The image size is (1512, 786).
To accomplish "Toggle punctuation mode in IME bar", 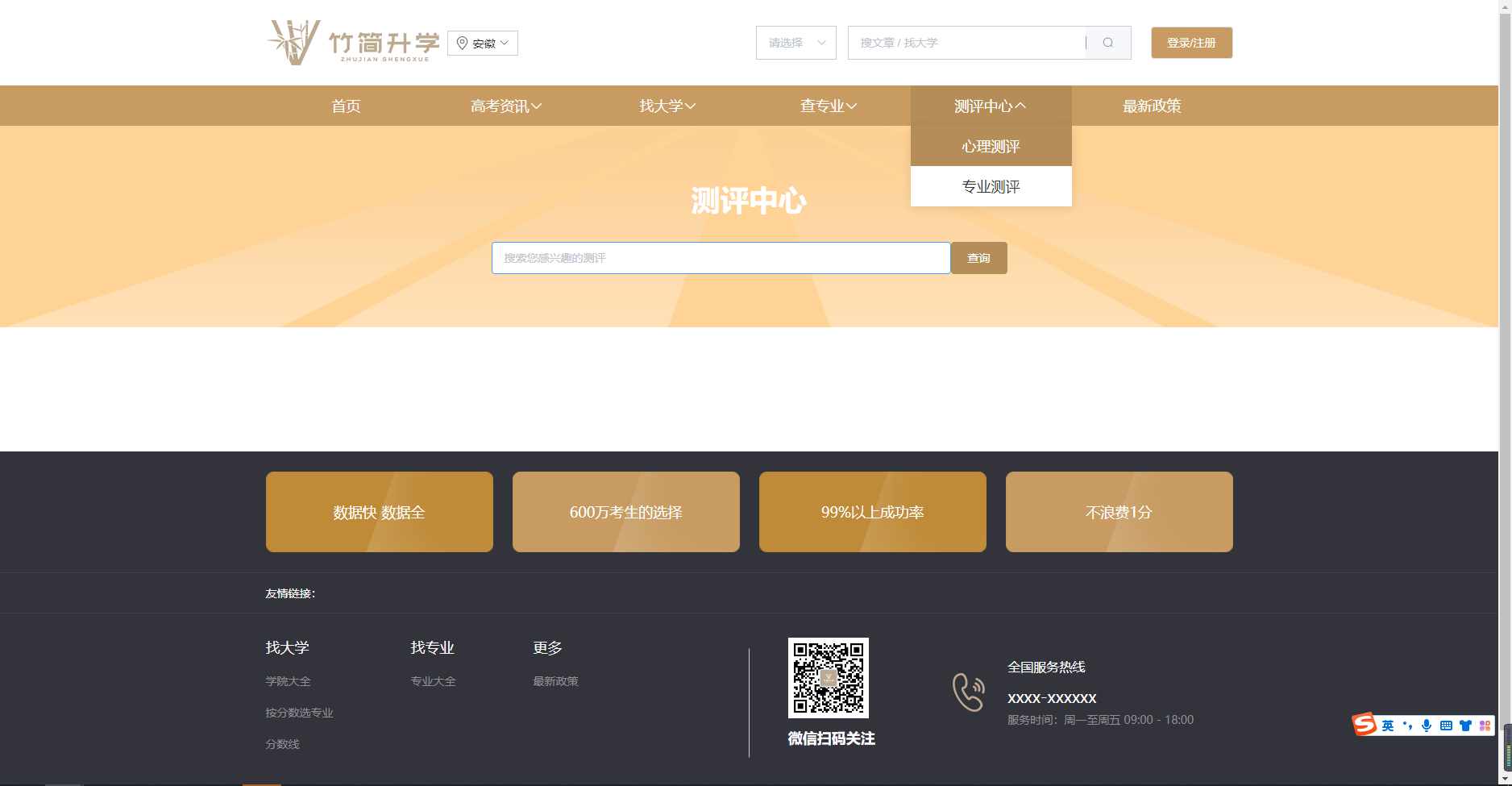I will (1407, 726).
